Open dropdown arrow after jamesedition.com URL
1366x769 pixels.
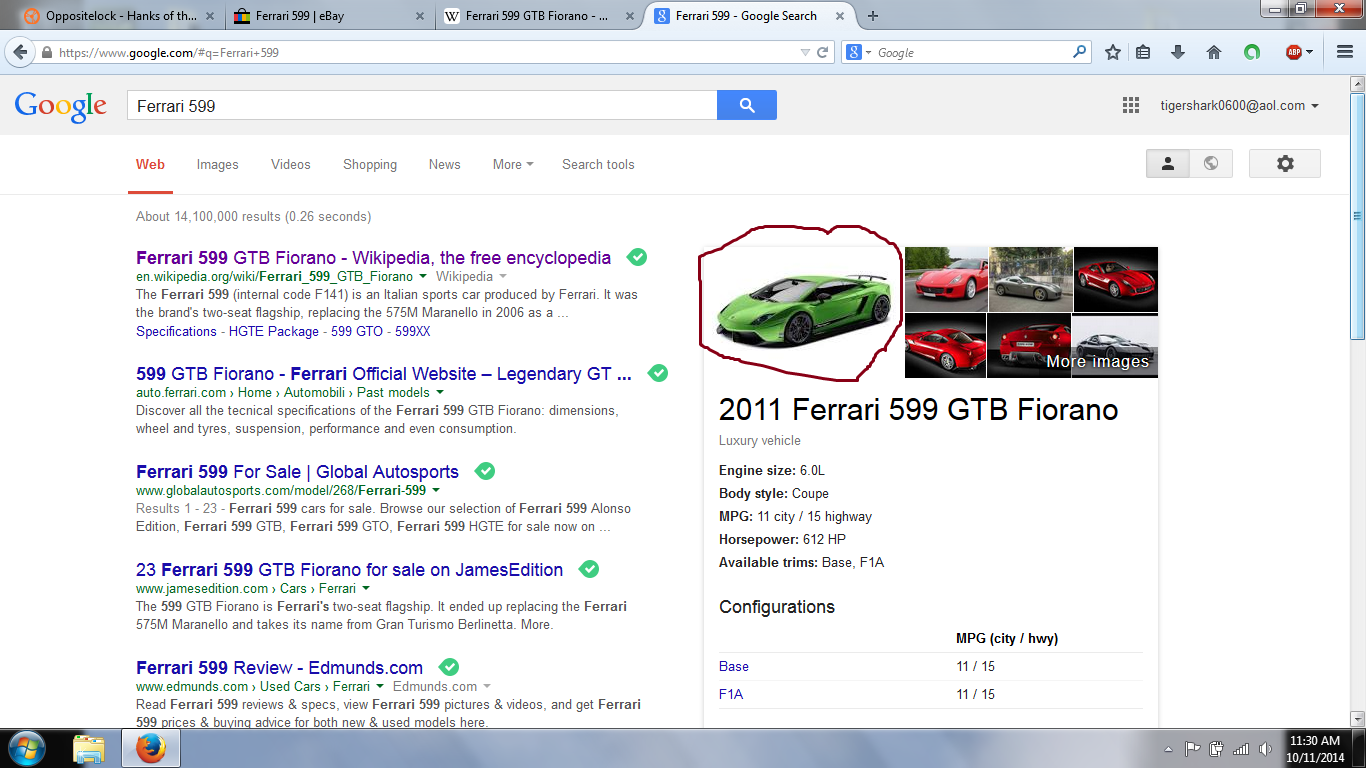(366, 589)
